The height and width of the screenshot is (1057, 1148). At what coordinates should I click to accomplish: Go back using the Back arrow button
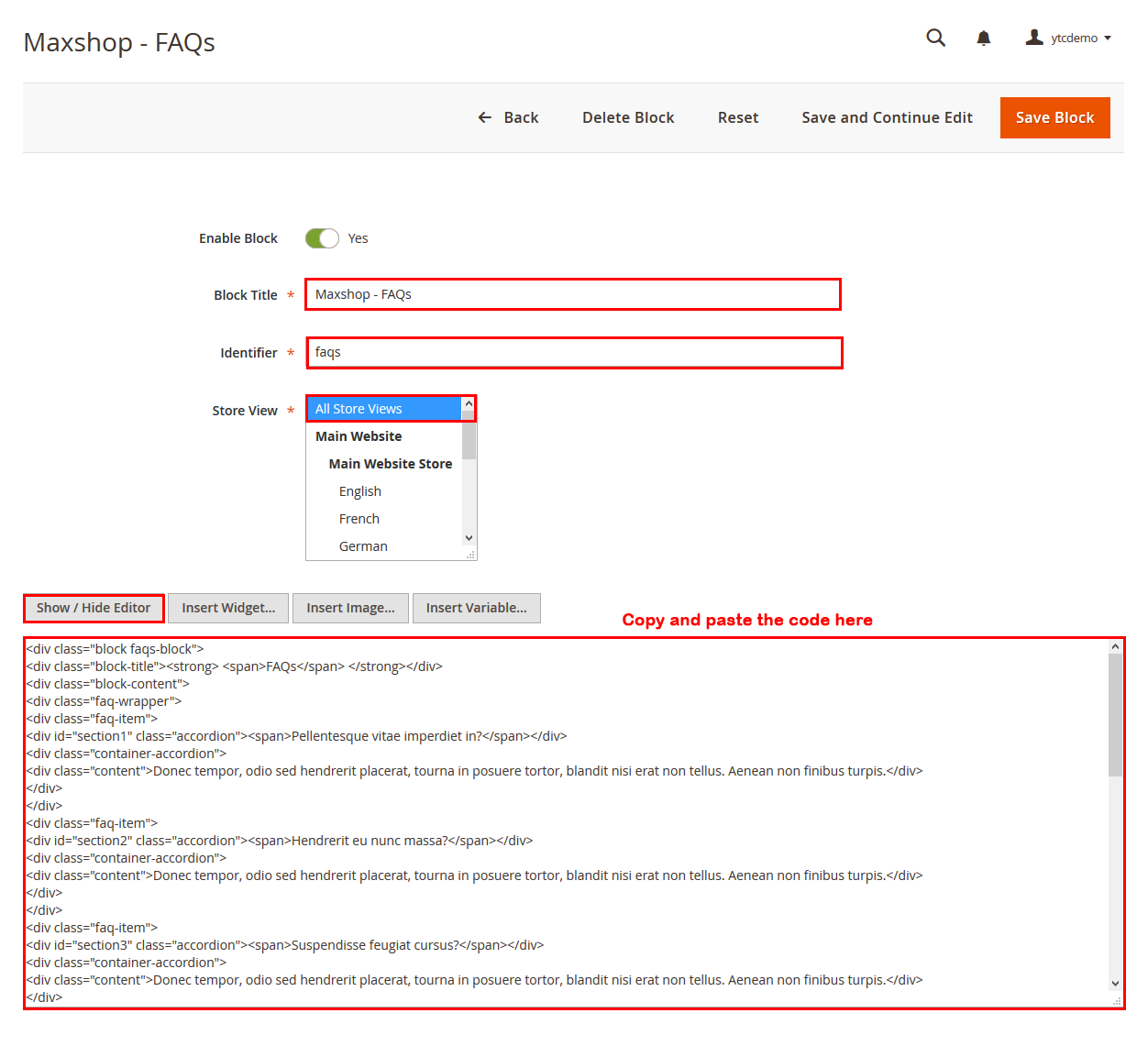pos(508,117)
